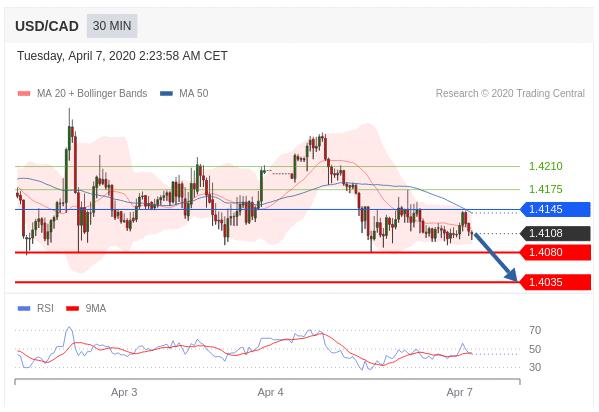Click the Apr 3 date axis label
This screenshot has height=412, width=599.
click(124, 393)
